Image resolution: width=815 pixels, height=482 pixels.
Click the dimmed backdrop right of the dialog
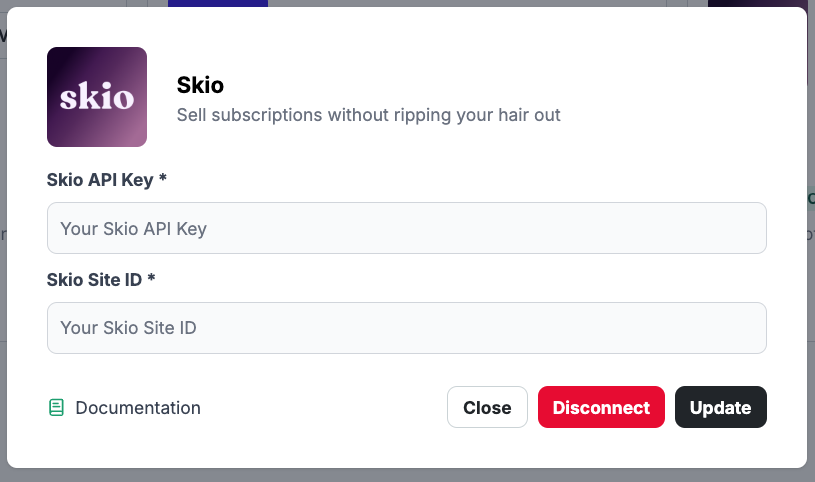pyautogui.click(x=811, y=300)
